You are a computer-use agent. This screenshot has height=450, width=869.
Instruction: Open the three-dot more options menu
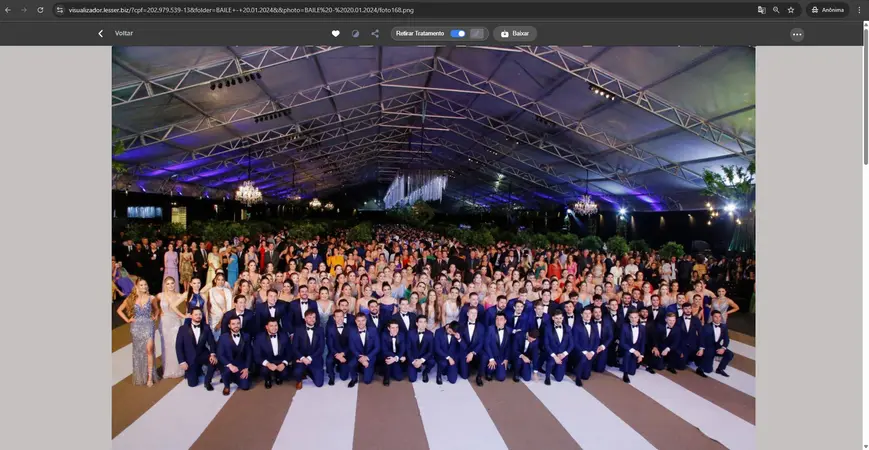(796, 34)
